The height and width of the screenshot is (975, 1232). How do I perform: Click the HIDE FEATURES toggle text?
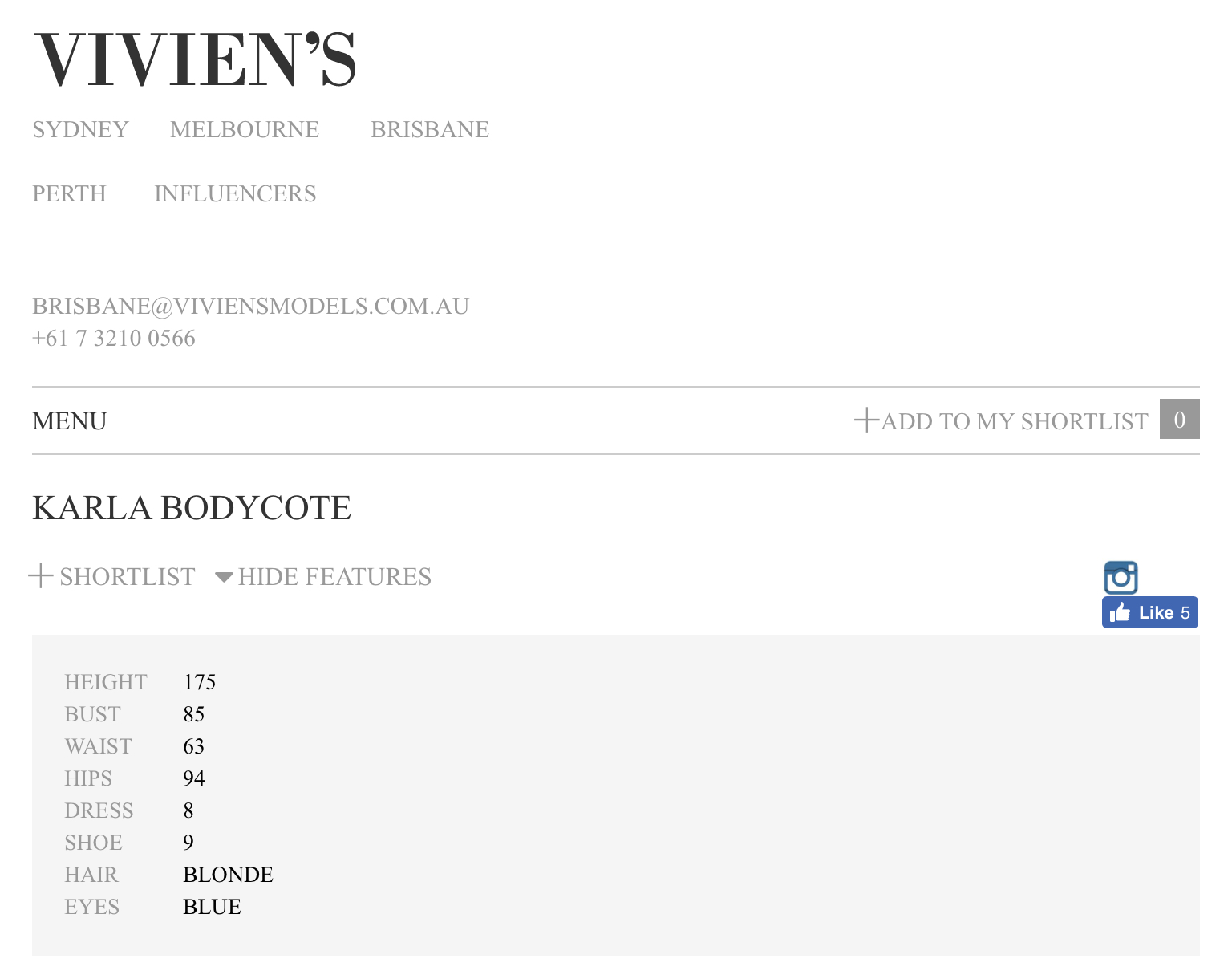(334, 577)
